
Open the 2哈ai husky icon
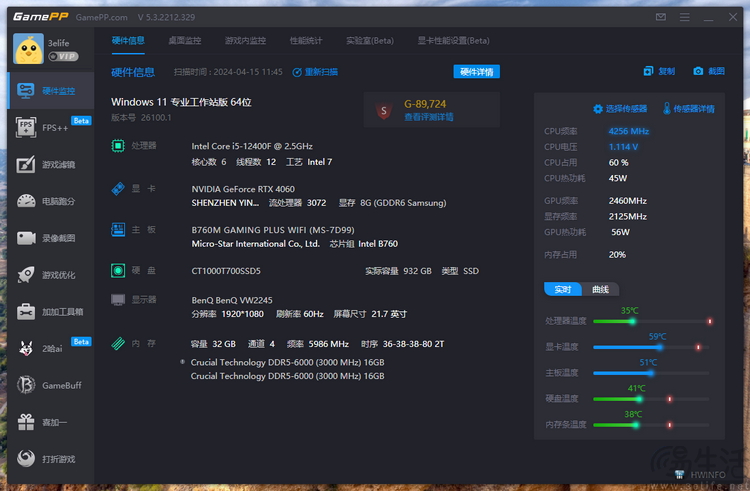(26, 349)
